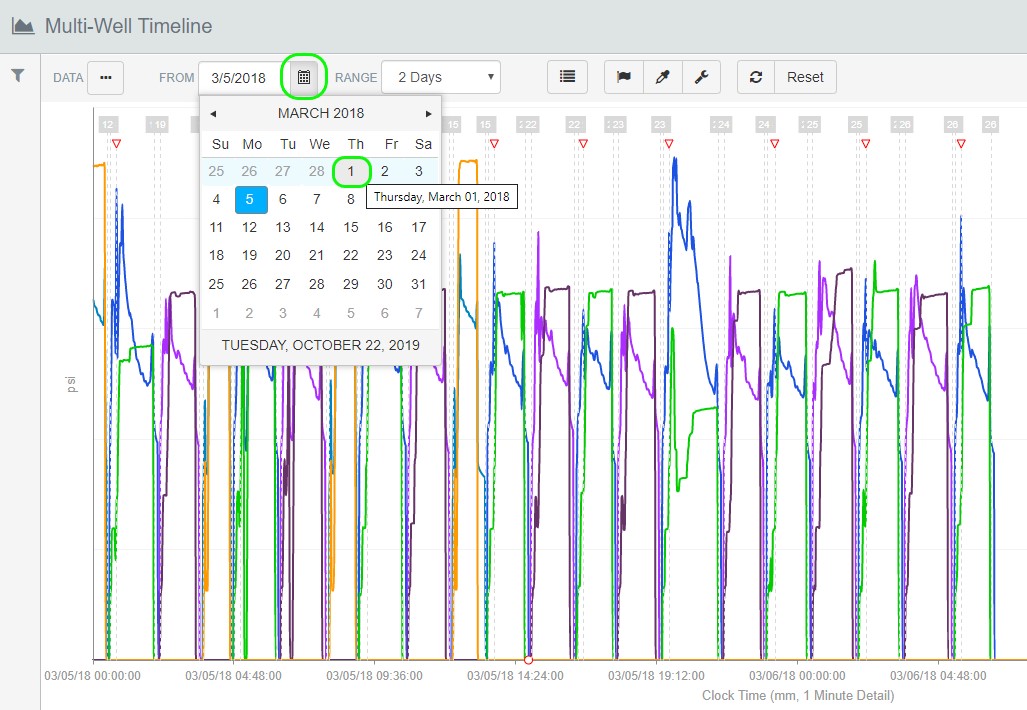Select March 31 in the calendar
Image resolution: width=1027 pixels, height=710 pixels.
[x=419, y=284]
